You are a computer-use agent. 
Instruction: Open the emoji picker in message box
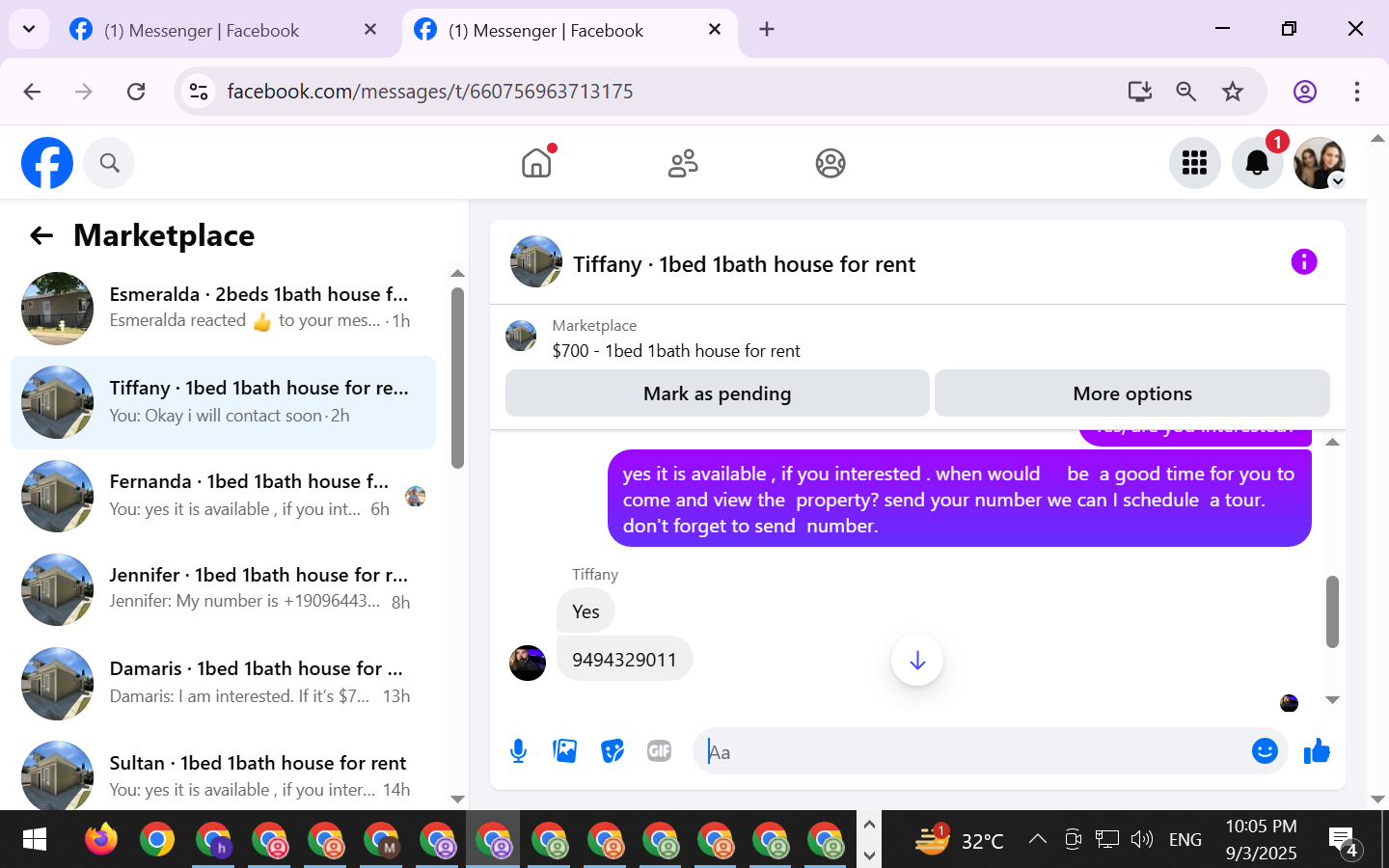coord(1265,750)
